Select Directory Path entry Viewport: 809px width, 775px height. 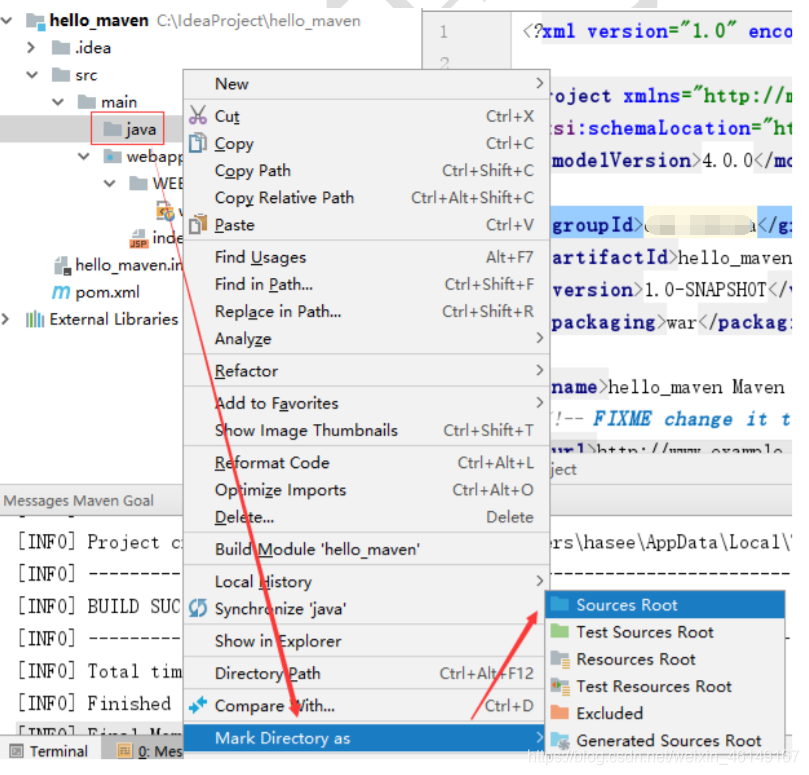tap(366, 673)
